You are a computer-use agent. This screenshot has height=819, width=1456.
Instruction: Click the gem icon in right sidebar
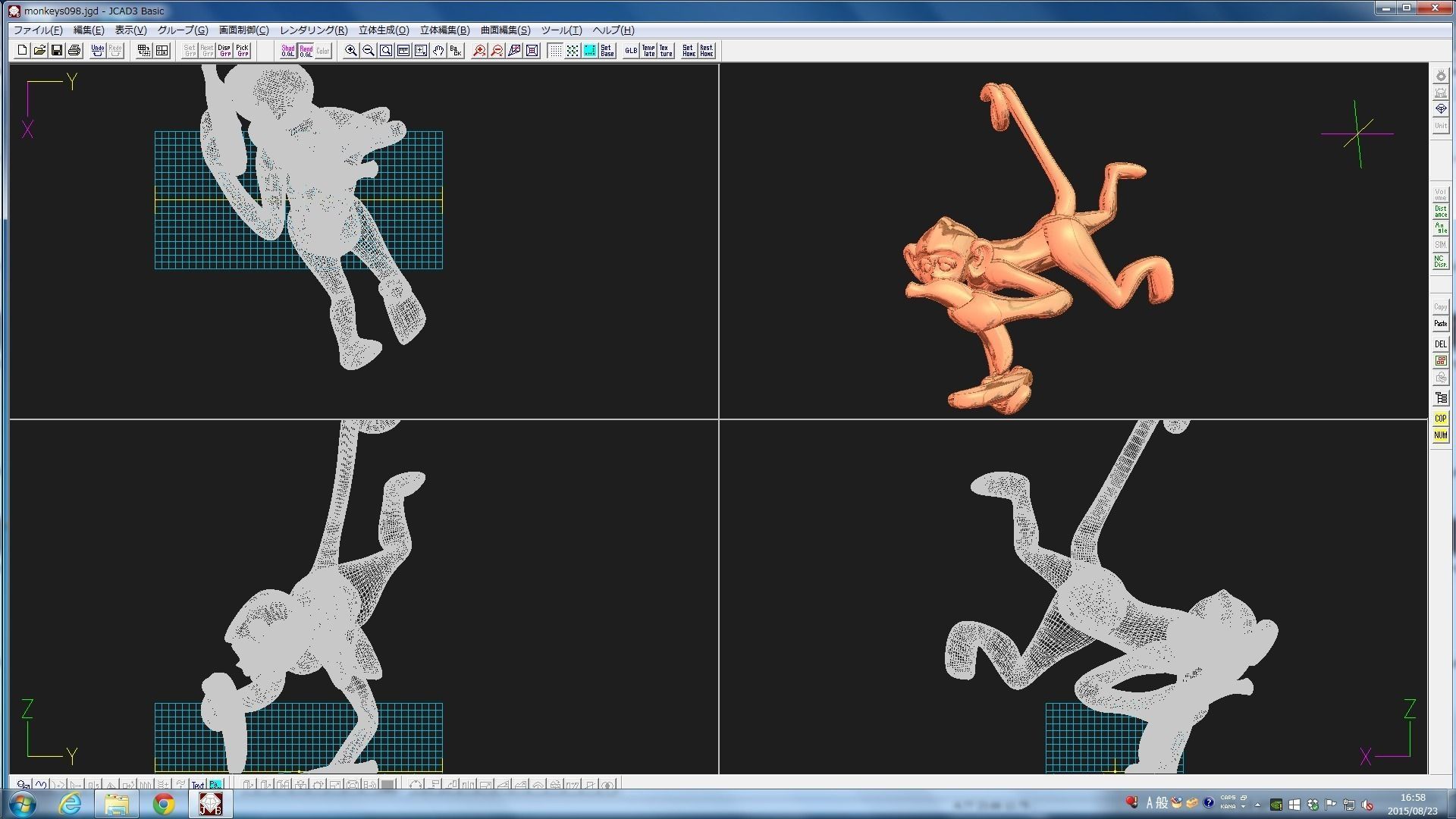[1440, 108]
